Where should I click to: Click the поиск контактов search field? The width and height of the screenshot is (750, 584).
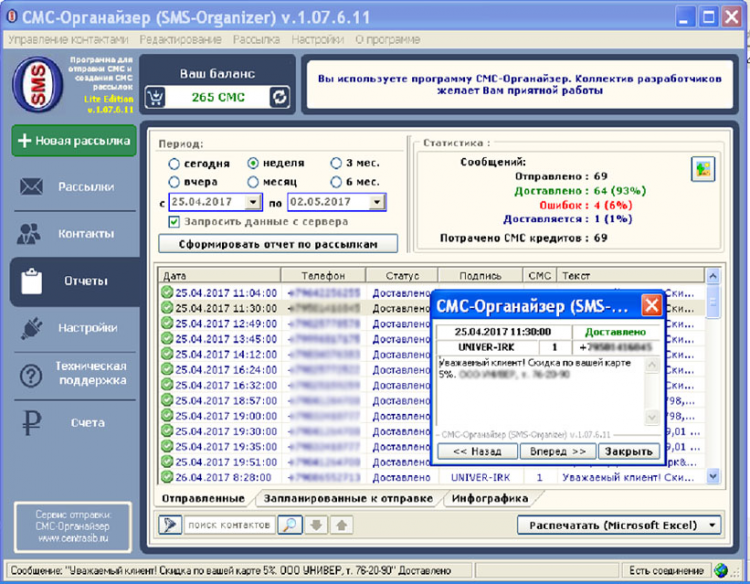point(230,525)
